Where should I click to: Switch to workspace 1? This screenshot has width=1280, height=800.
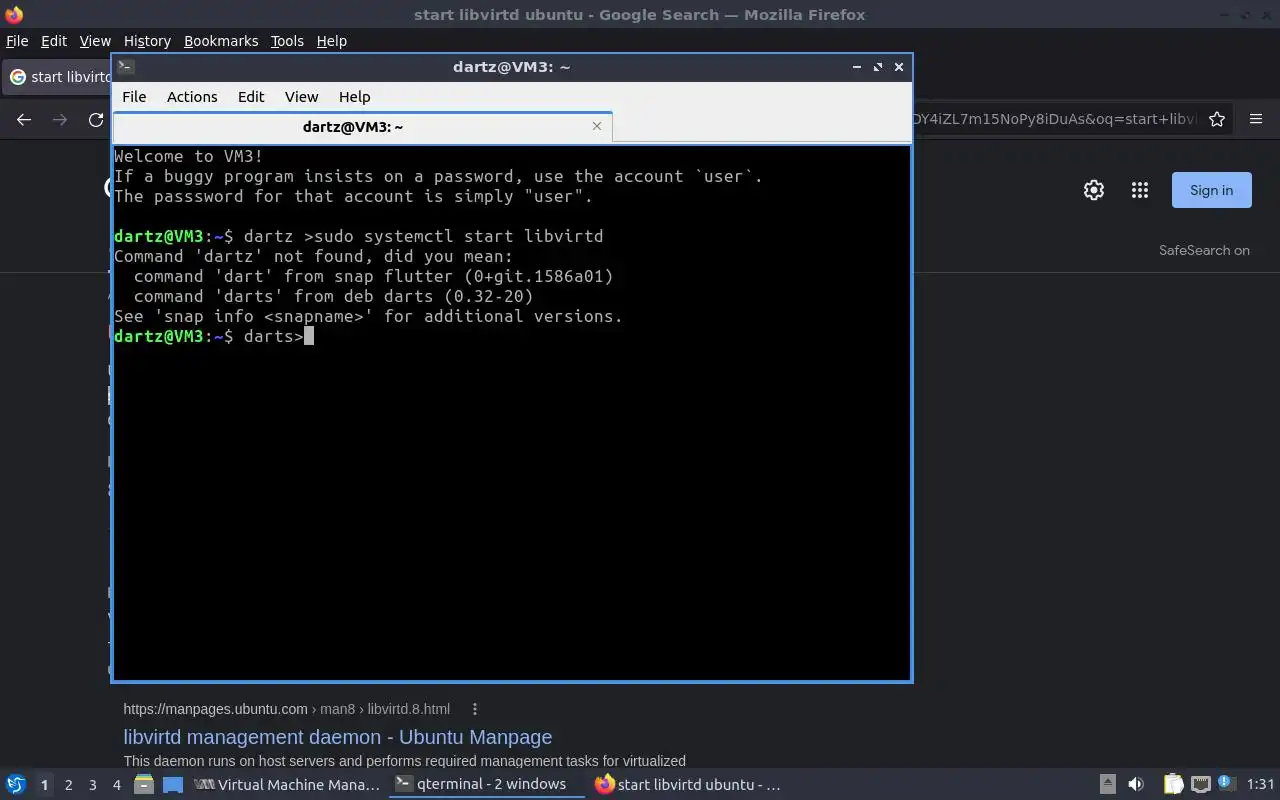pyautogui.click(x=44, y=785)
